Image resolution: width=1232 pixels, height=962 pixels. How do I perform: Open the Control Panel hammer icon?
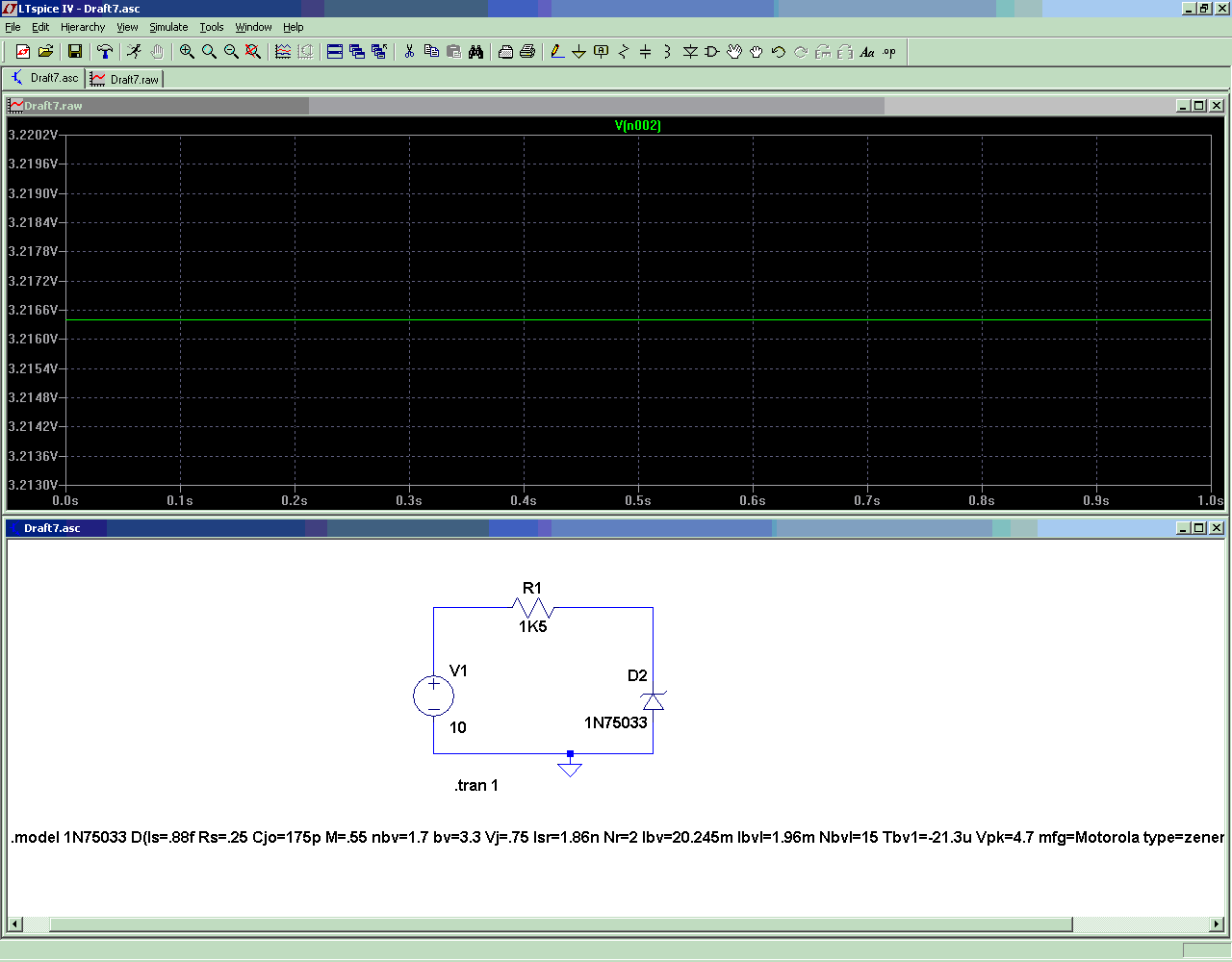click(x=105, y=52)
